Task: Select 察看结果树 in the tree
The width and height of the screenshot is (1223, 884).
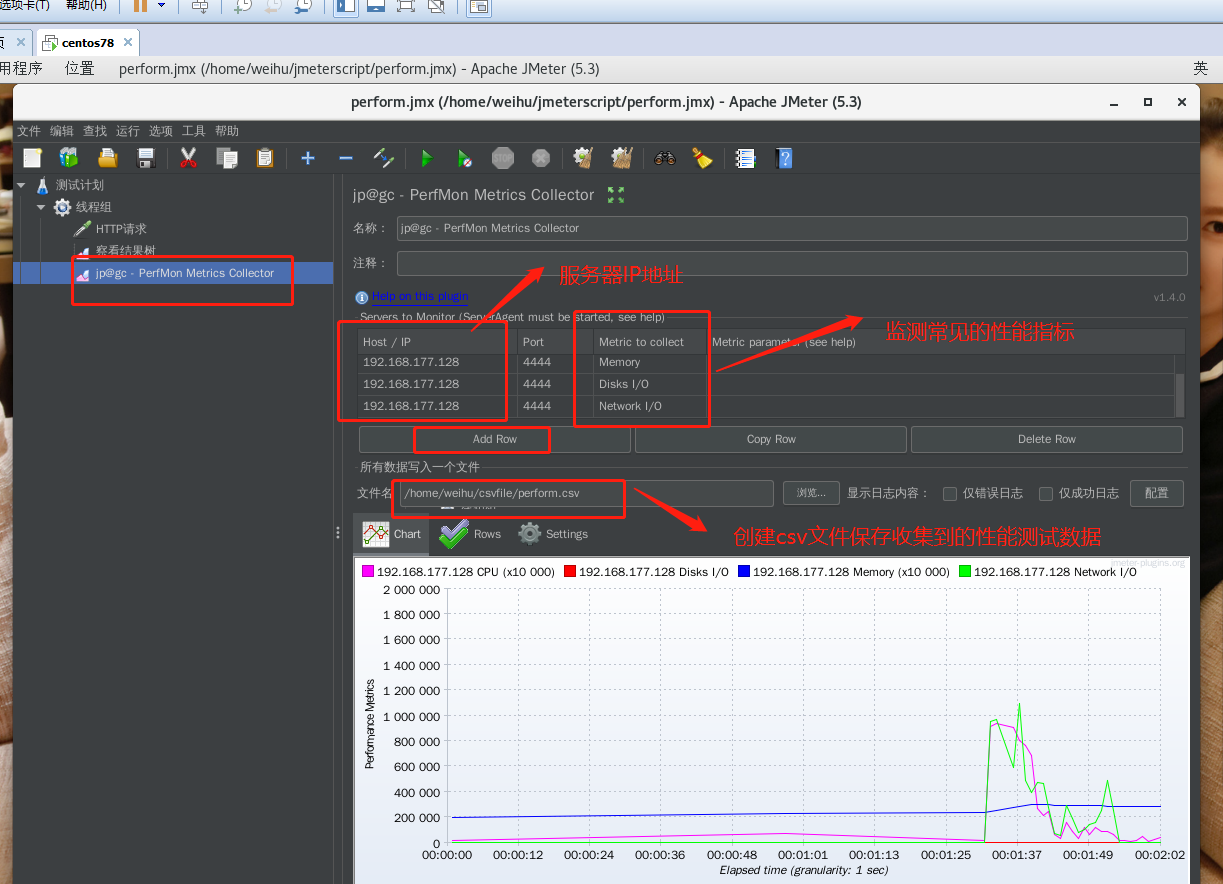Action: pos(125,251)
